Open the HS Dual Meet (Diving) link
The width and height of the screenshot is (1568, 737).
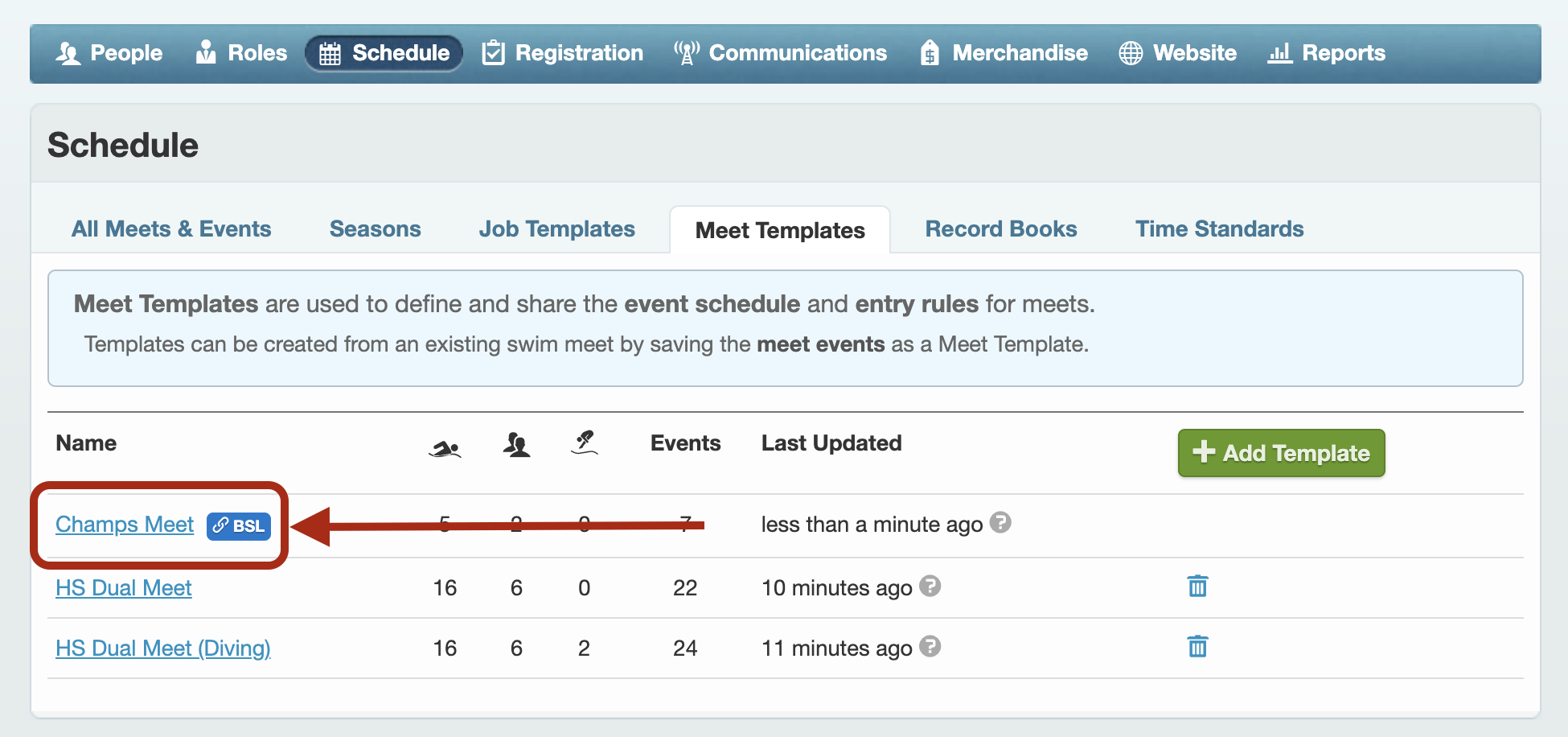click(162, 648)
